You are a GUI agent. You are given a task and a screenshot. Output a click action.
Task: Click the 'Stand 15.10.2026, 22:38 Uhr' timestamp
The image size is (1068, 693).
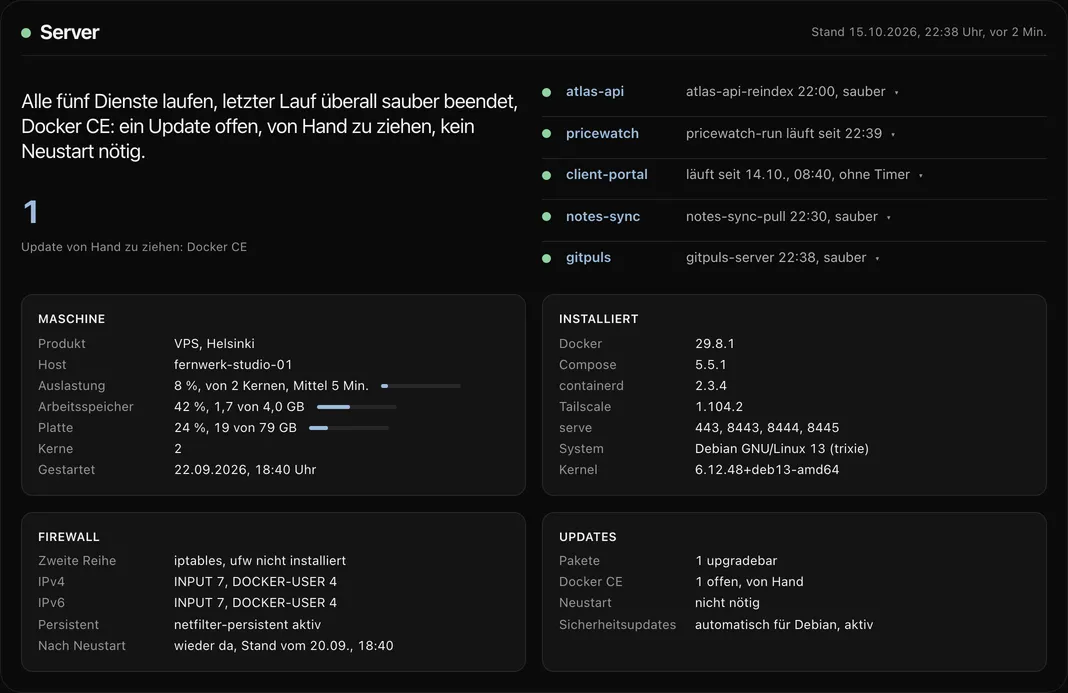[x=896, y=32]
